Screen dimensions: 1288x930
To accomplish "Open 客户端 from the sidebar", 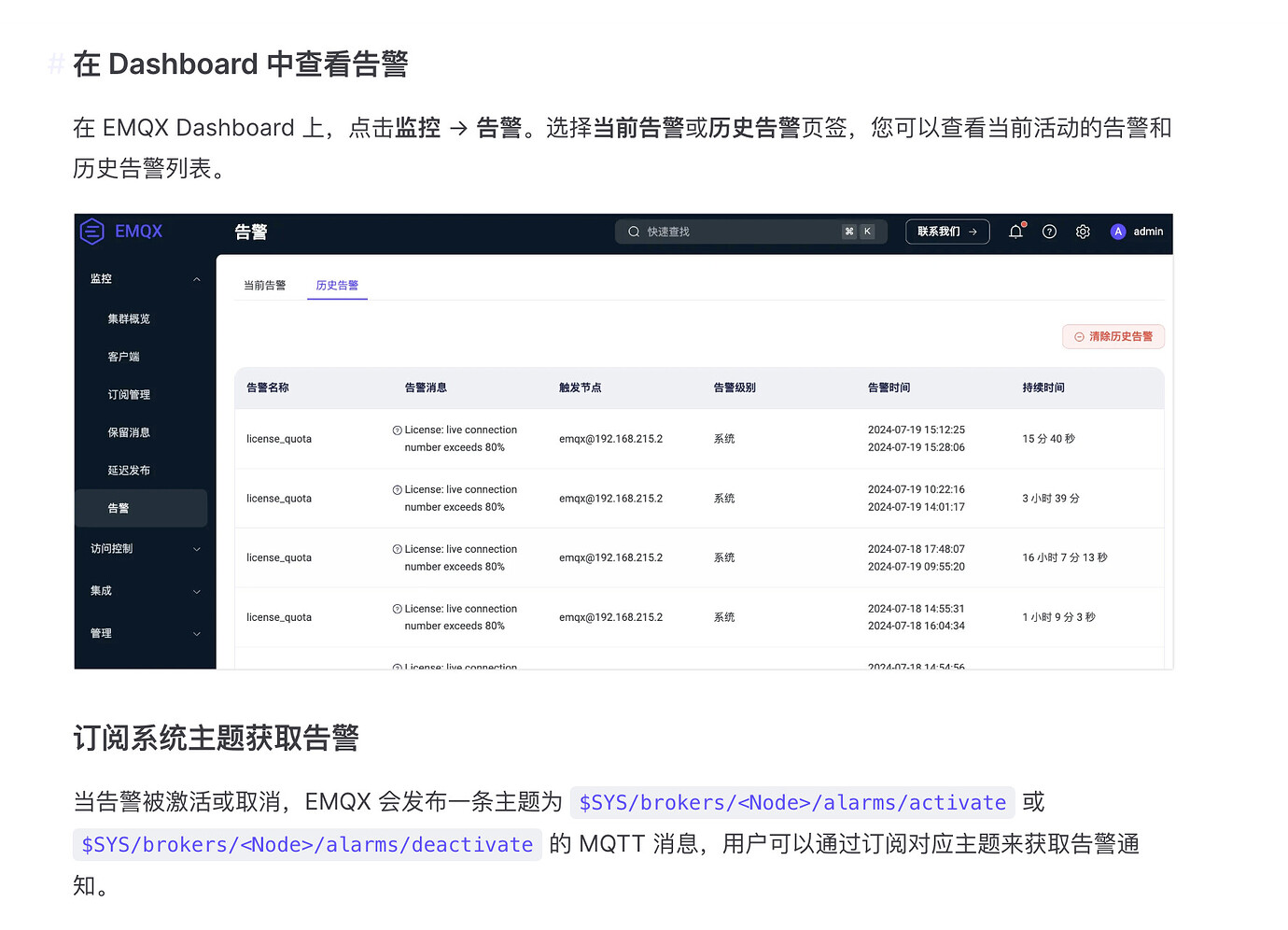I will point(124,356).
